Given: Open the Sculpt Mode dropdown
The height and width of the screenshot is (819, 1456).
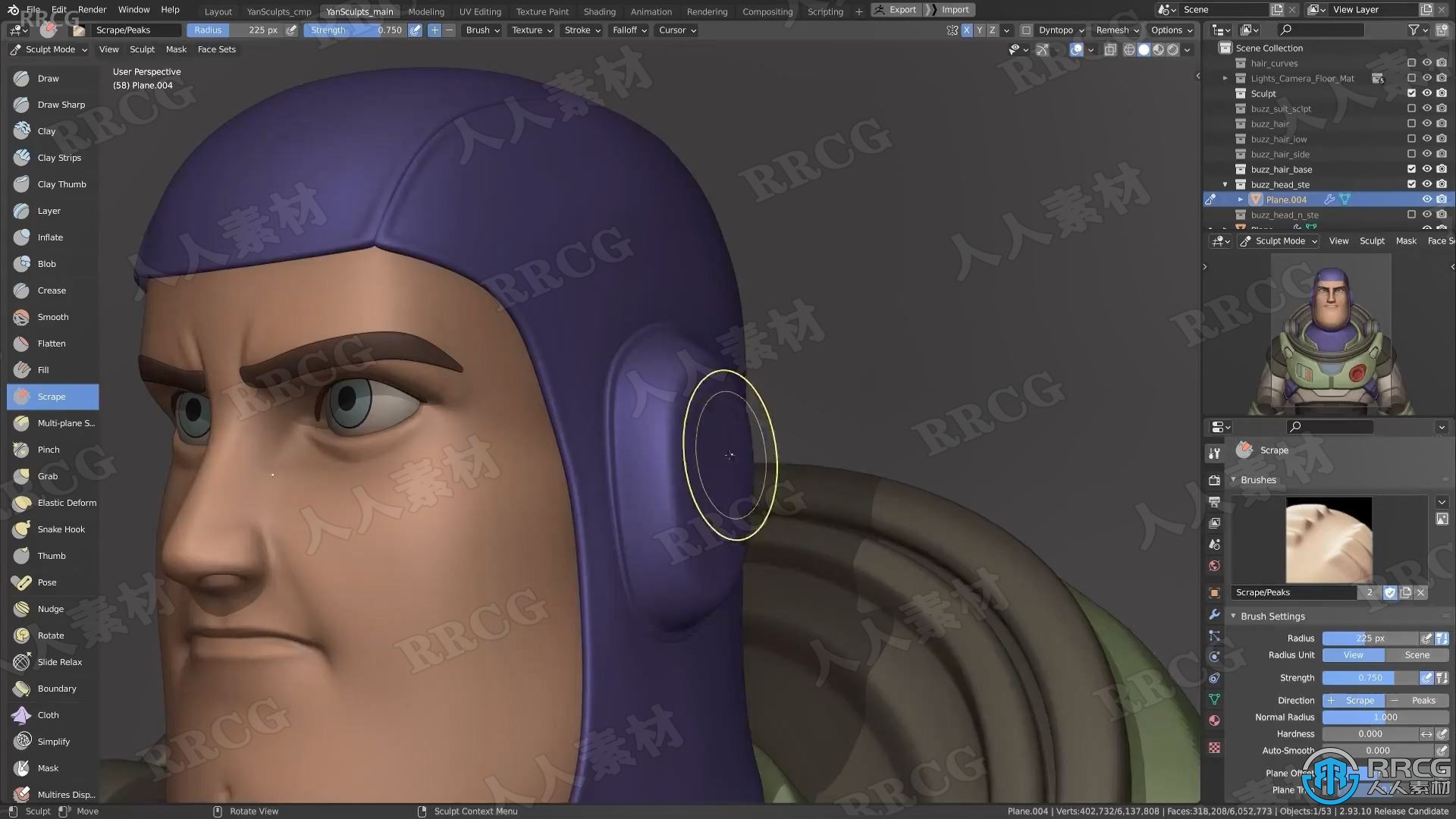Looking at the screenshot, I should 49,49.
